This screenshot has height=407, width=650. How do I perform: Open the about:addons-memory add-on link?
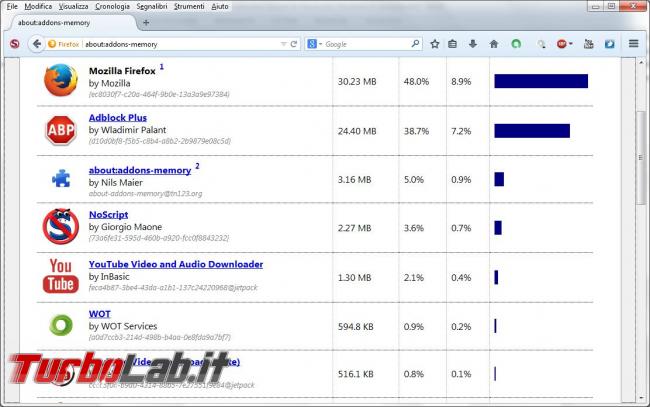(140, 170)
